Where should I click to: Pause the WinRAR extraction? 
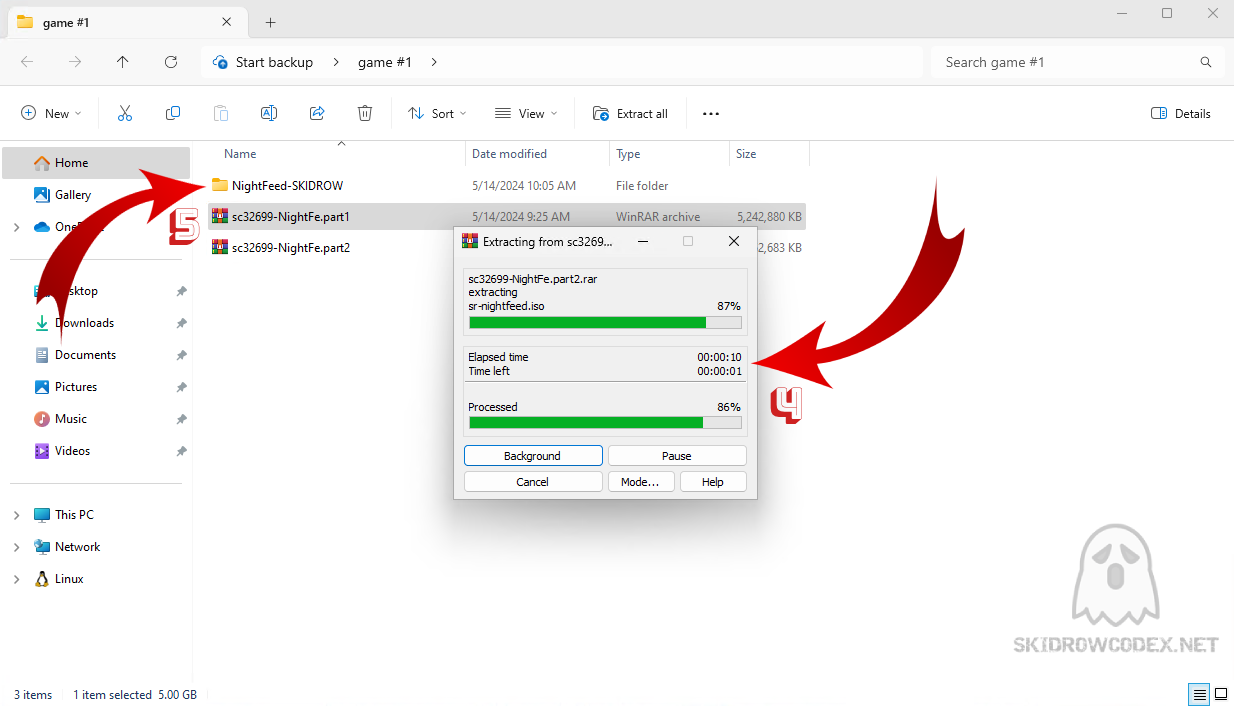coord(677,456)
